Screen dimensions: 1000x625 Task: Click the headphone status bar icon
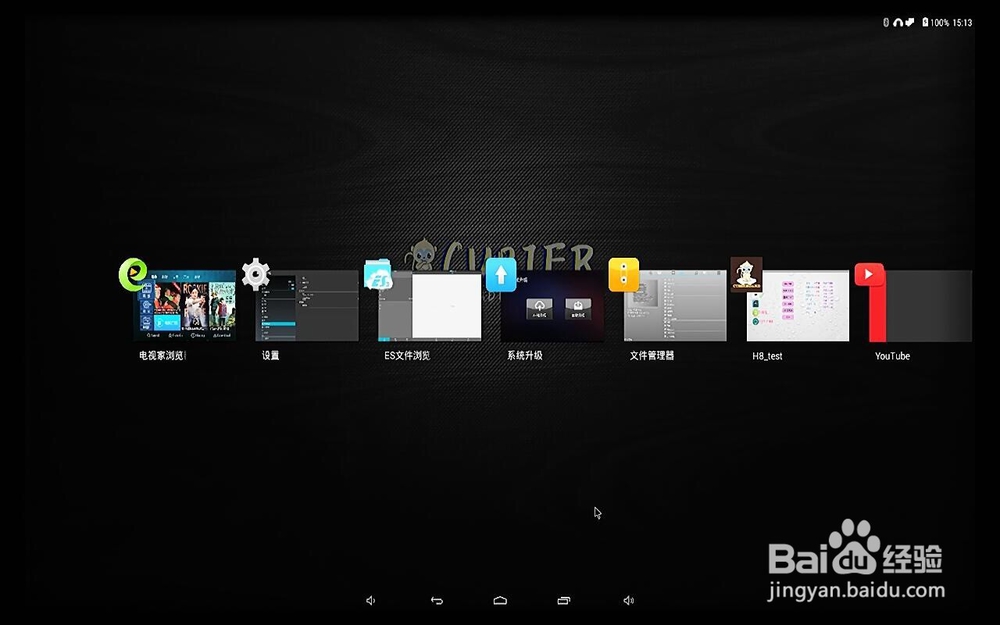click(x=898, y=22)
